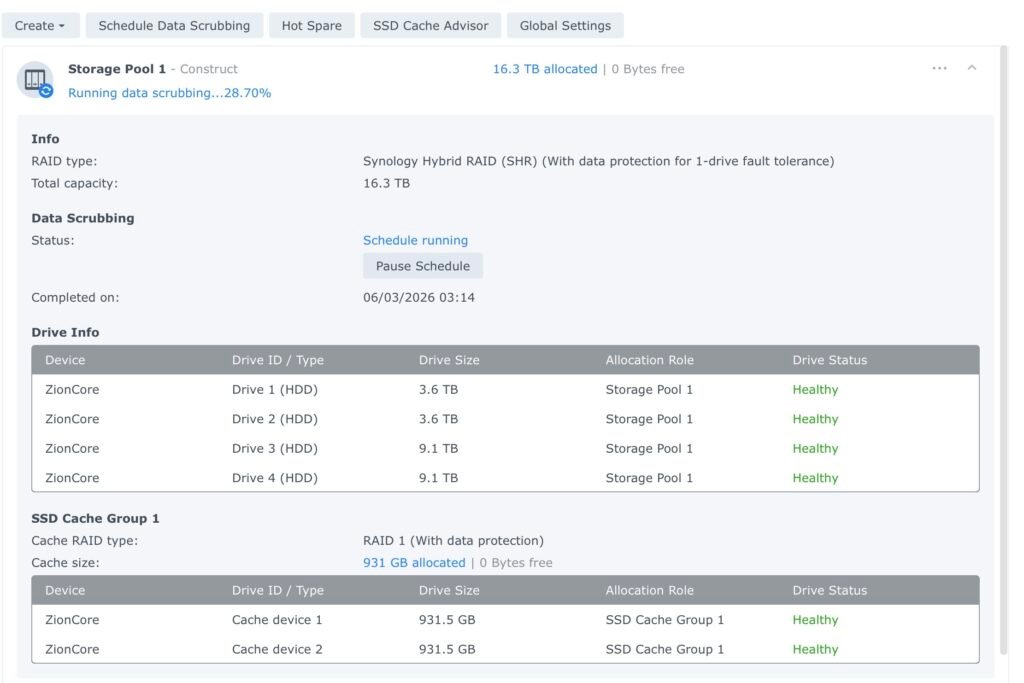Click the Storage Pool 1 title text
Viewport: 1024px width, 683px height.
(x=117, y=69)
